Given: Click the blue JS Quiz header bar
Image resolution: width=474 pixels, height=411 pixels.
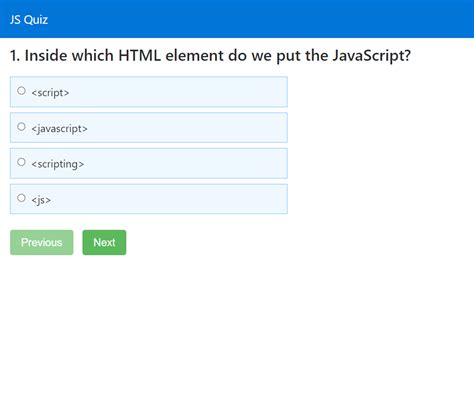Looking at the screenshot, I should 237,19.
